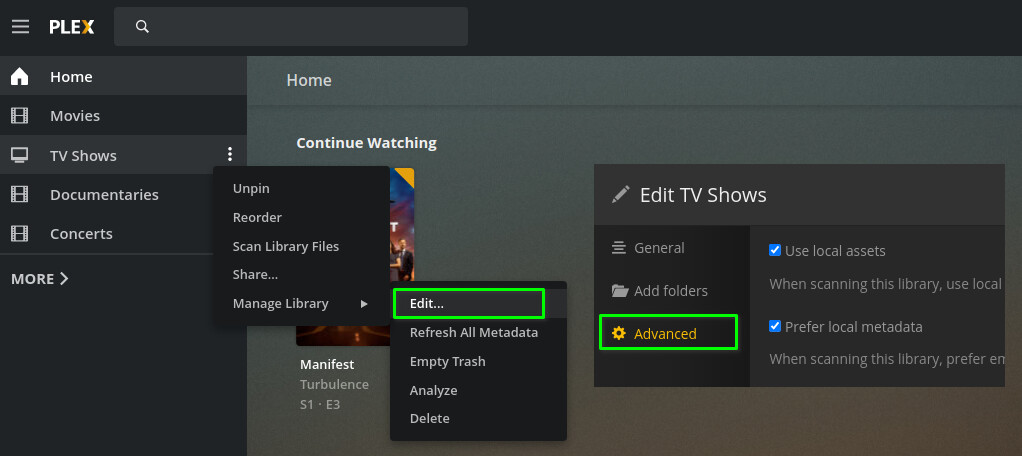1022x456 pixels.
Task: Click the Movies film icon
Action: point(19,116)
